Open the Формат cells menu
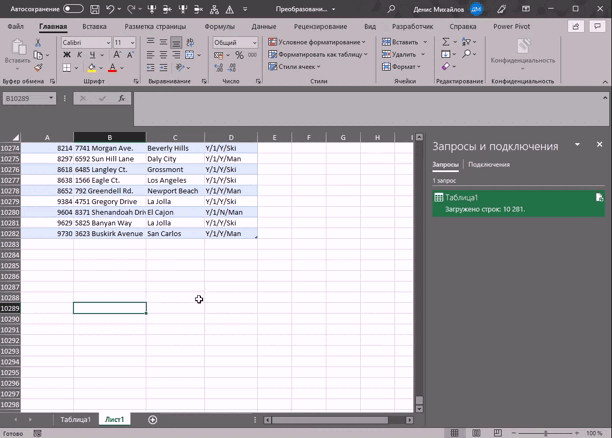Image resolution: width=612 pixels, height=438 pixels. [x=399, y=67]
